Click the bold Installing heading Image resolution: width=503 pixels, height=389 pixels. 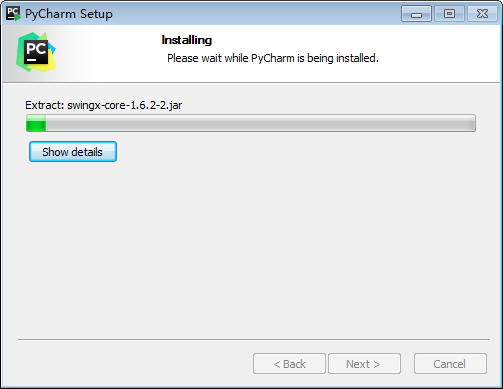187,40
